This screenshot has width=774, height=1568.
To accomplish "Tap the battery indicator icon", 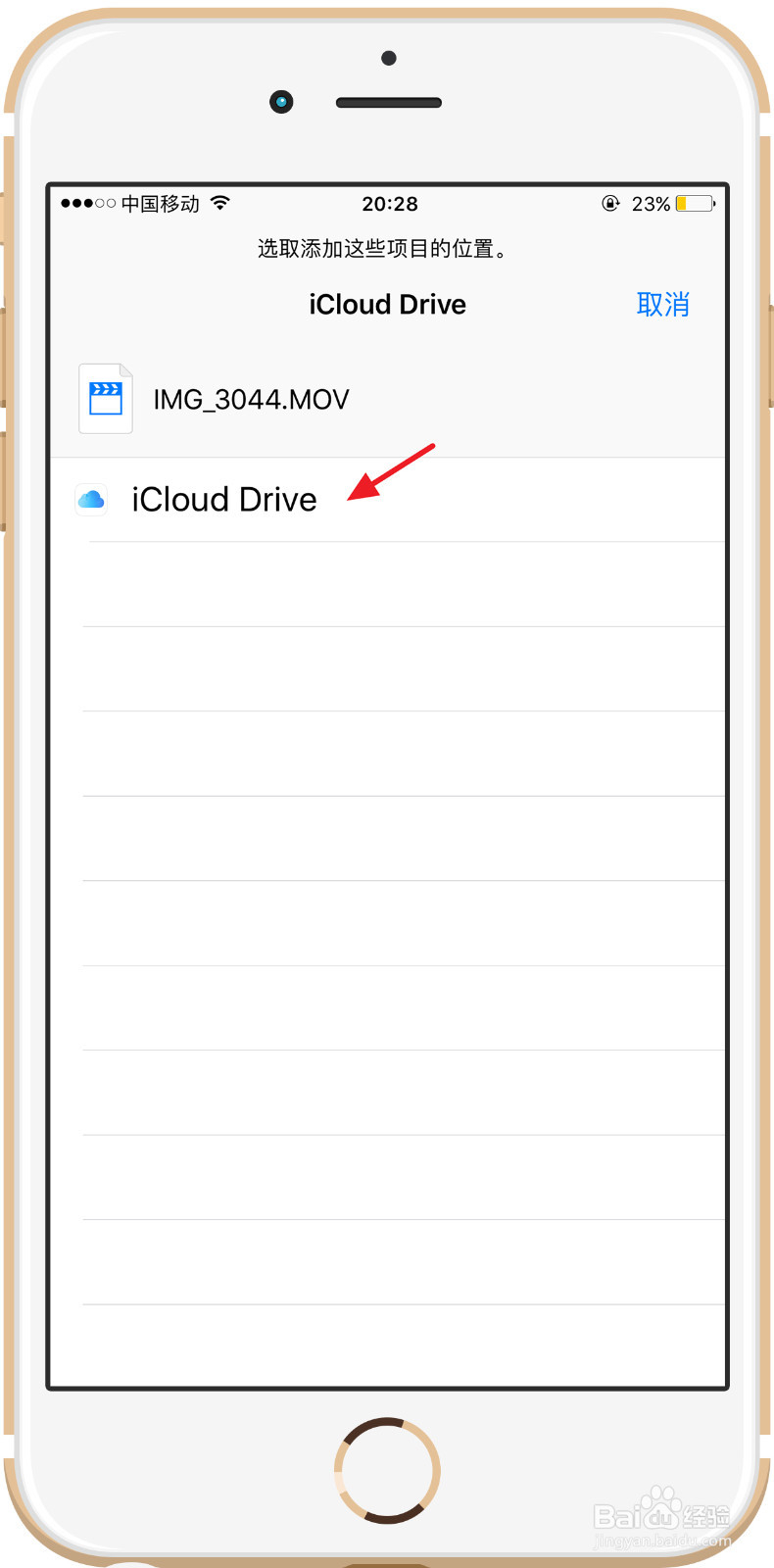I will 696,204.
